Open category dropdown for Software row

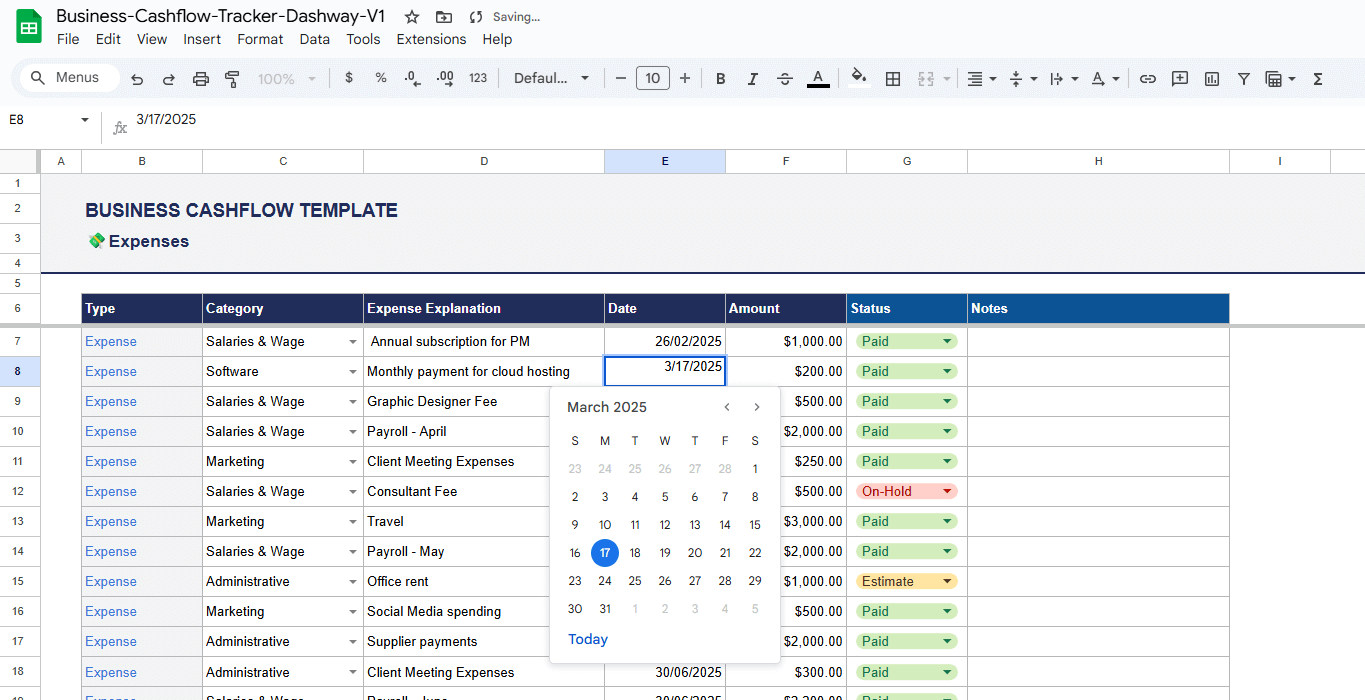coord(352,372)
